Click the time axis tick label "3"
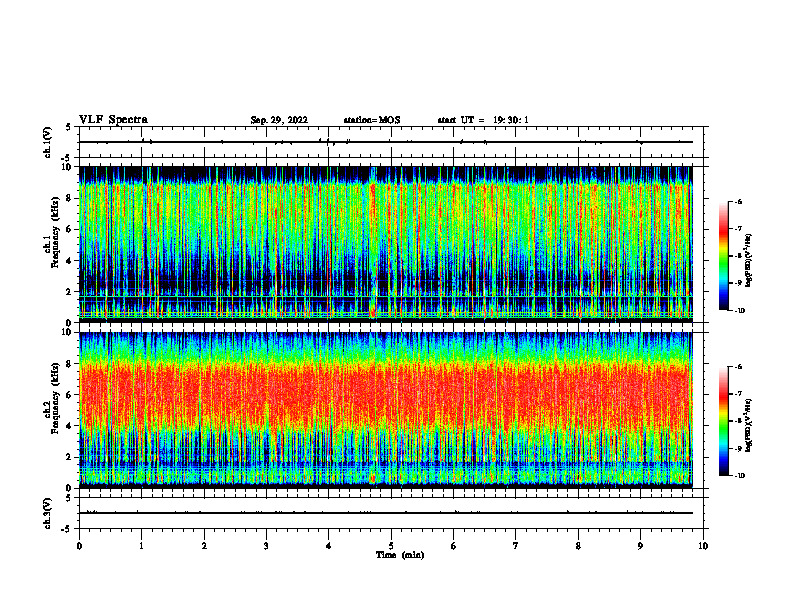 coord(266,546)
